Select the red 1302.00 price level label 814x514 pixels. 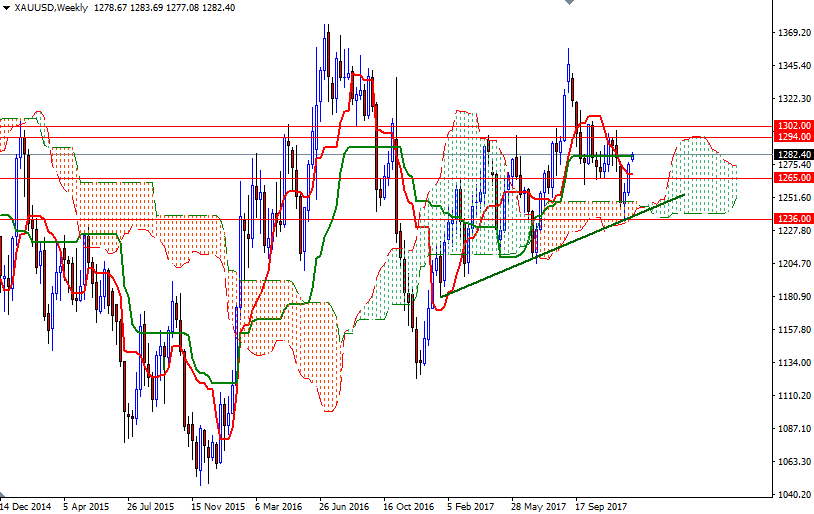pos(793,126)
